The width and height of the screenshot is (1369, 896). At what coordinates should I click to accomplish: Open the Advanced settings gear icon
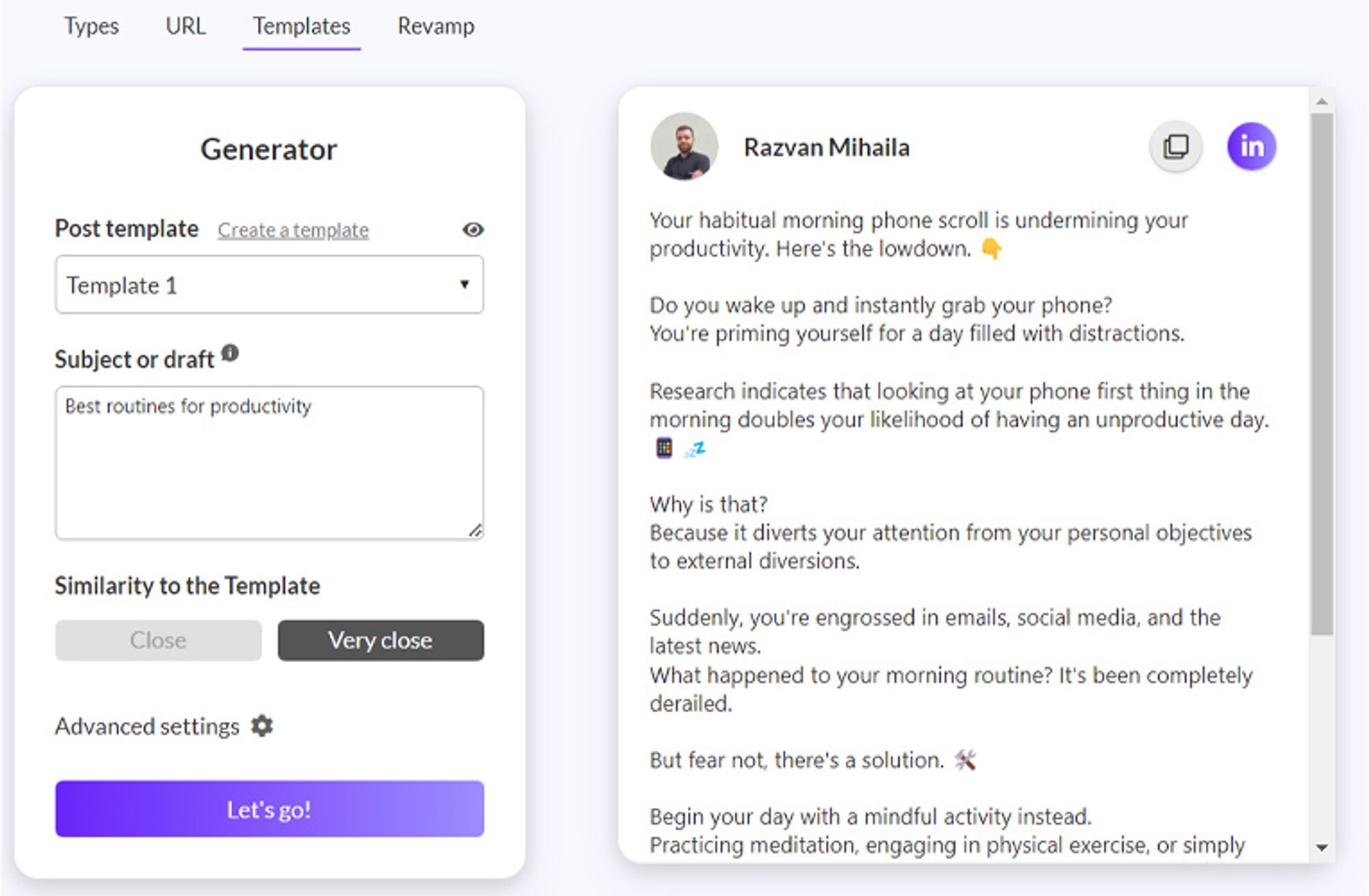[261, 726]
